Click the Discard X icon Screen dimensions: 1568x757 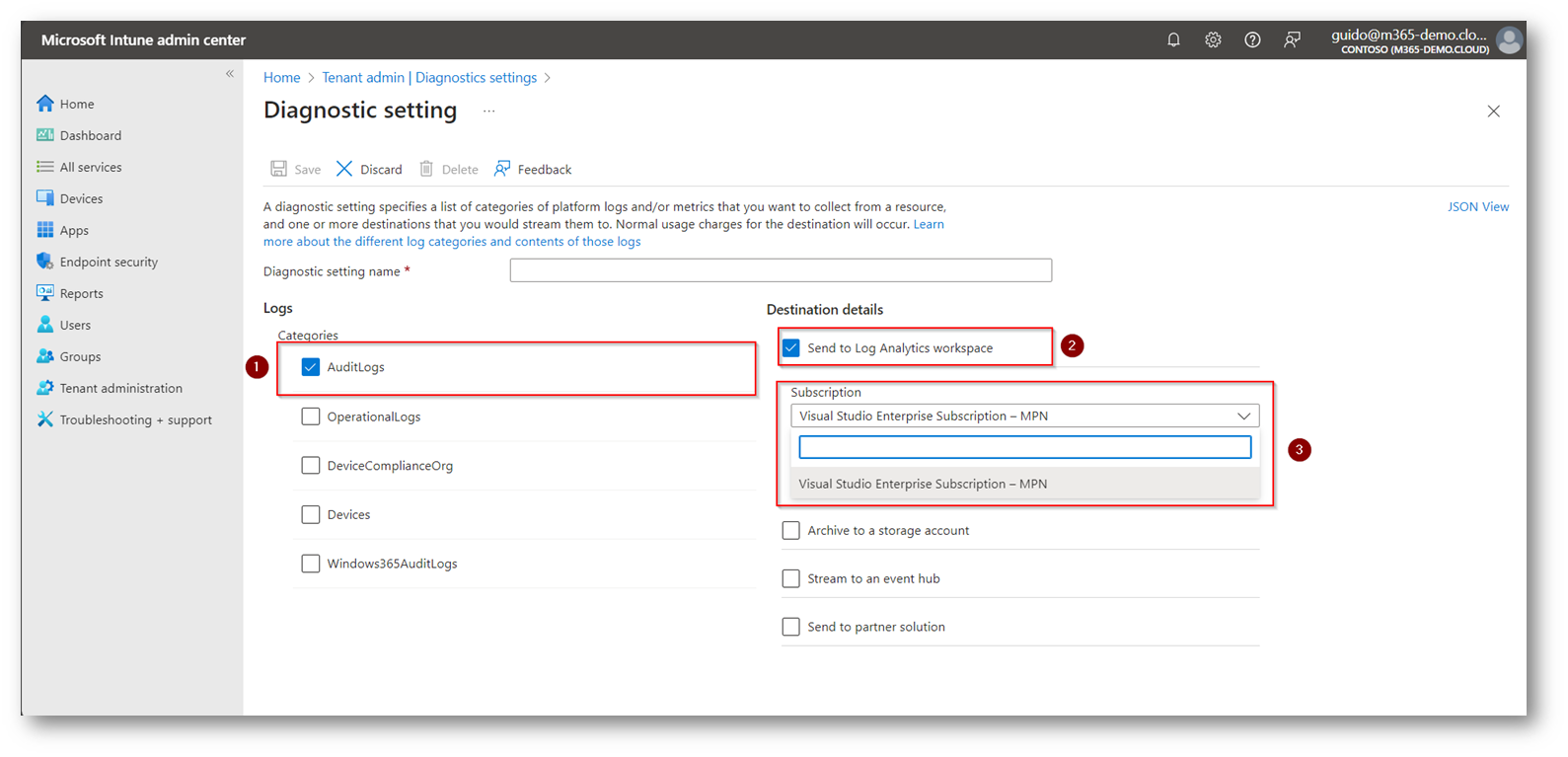click(344, 169)
